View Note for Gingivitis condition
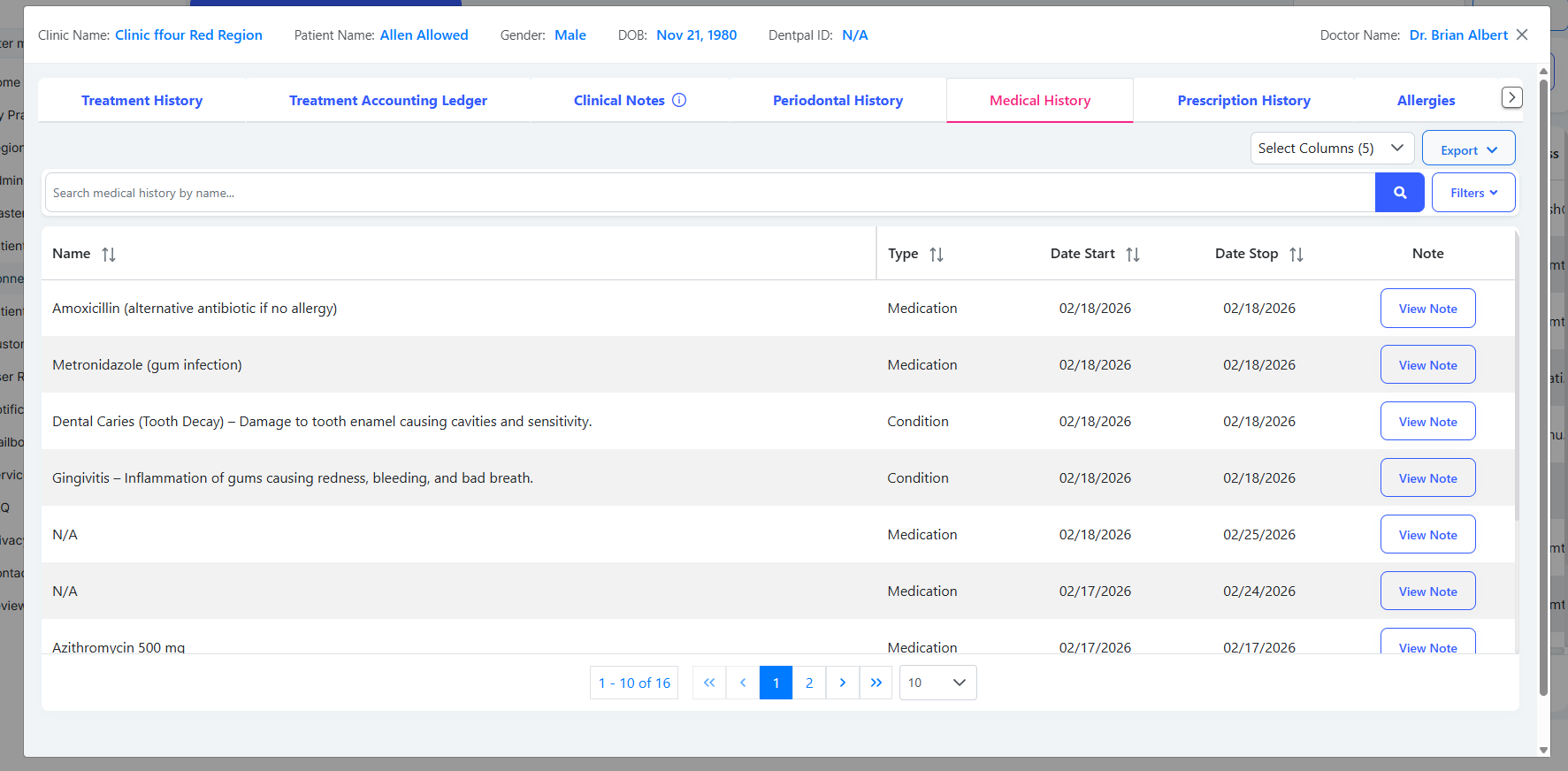 pyautogui.click(x=1427, y=478)
